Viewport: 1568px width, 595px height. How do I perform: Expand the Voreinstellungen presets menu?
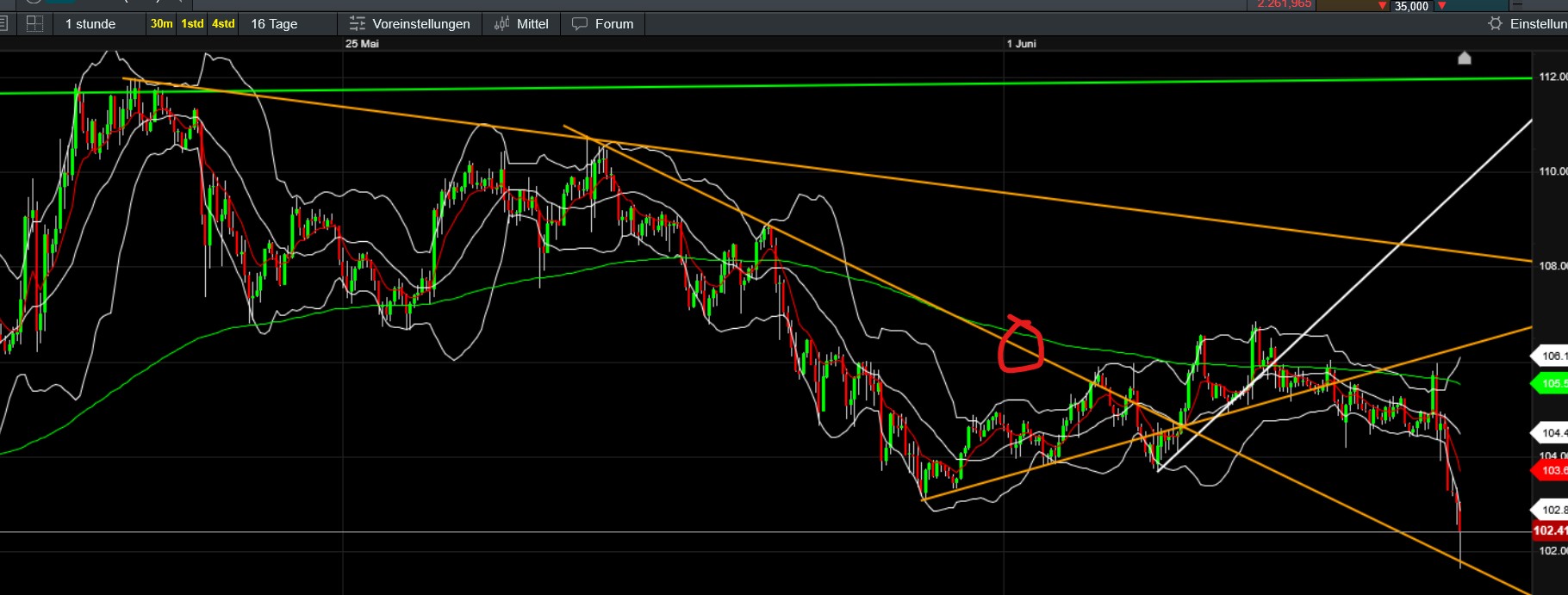coord(409,24)
